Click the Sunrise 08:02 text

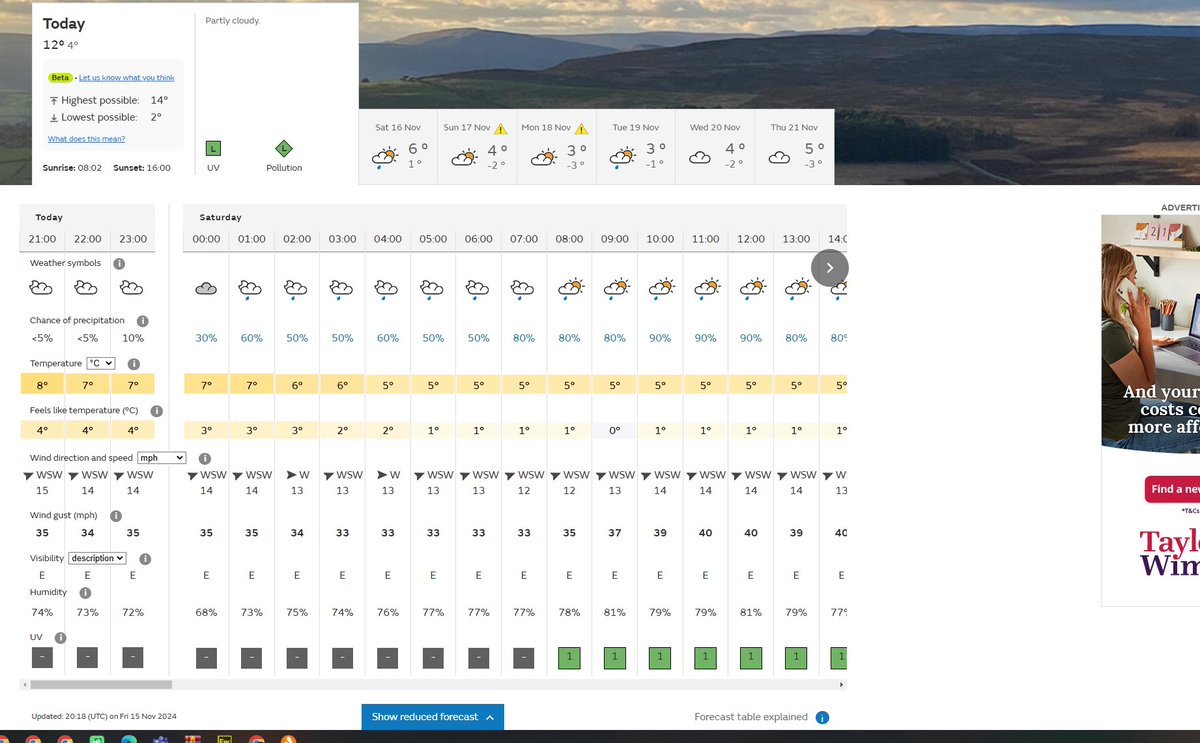[x=73, y=168]
